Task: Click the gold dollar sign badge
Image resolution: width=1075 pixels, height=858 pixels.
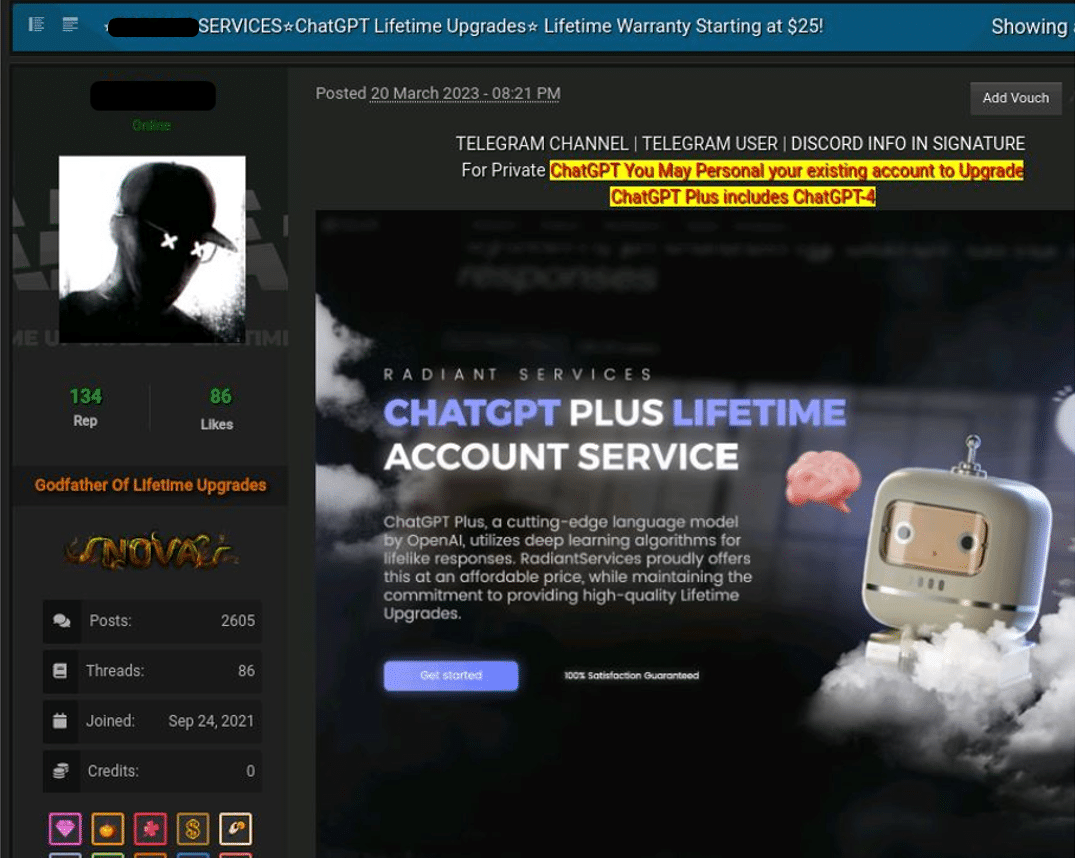Action: click(x=193, y=829)
